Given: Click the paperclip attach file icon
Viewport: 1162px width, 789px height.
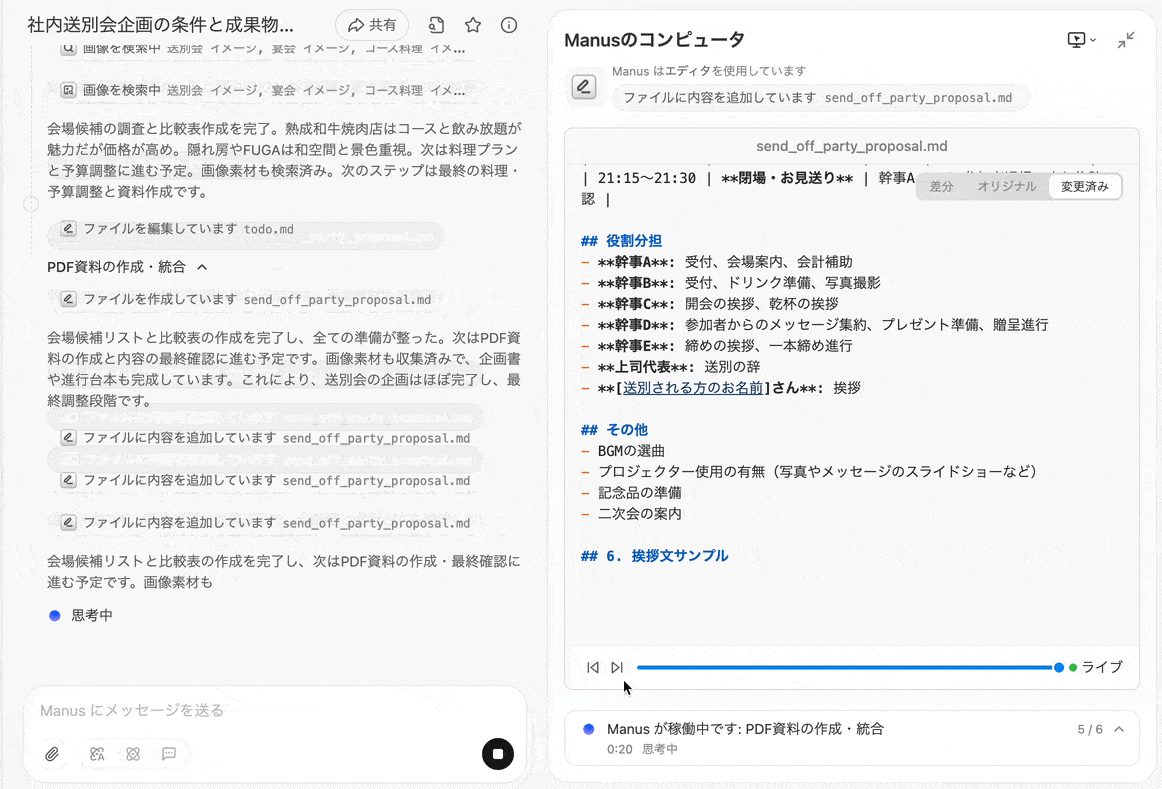Looking at the screenshot, I should pos(52,754).
